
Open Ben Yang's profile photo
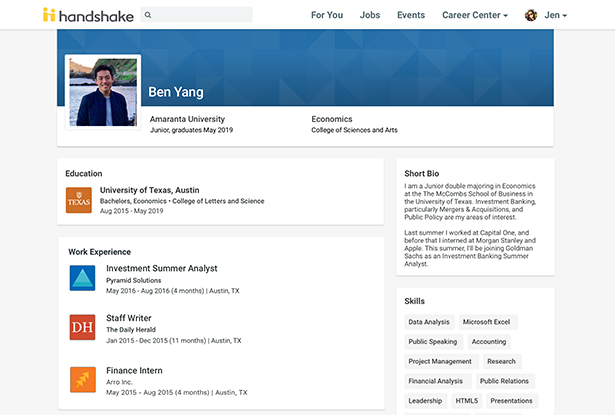pos(102,92)
